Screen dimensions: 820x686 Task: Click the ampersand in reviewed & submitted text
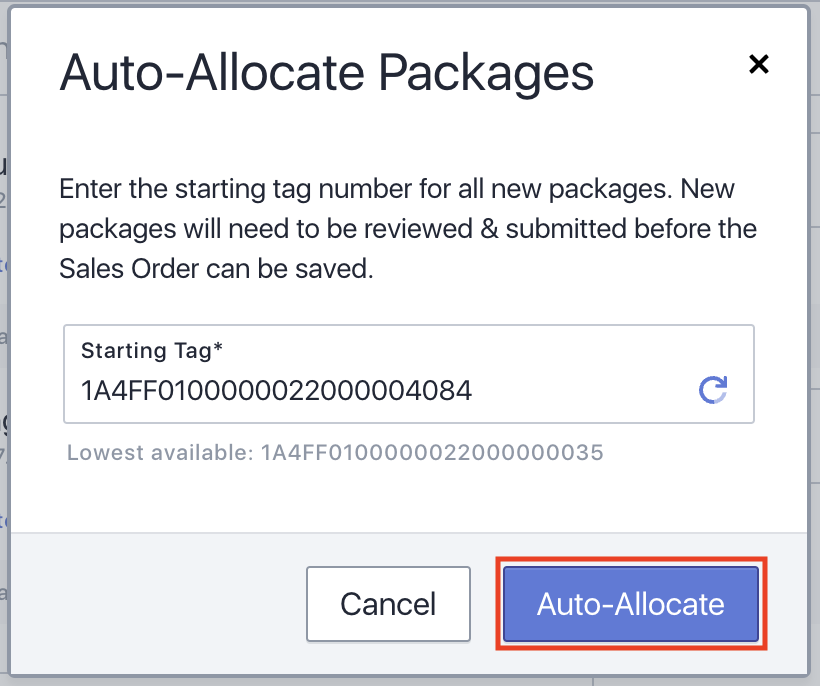[x=489, y=229]
